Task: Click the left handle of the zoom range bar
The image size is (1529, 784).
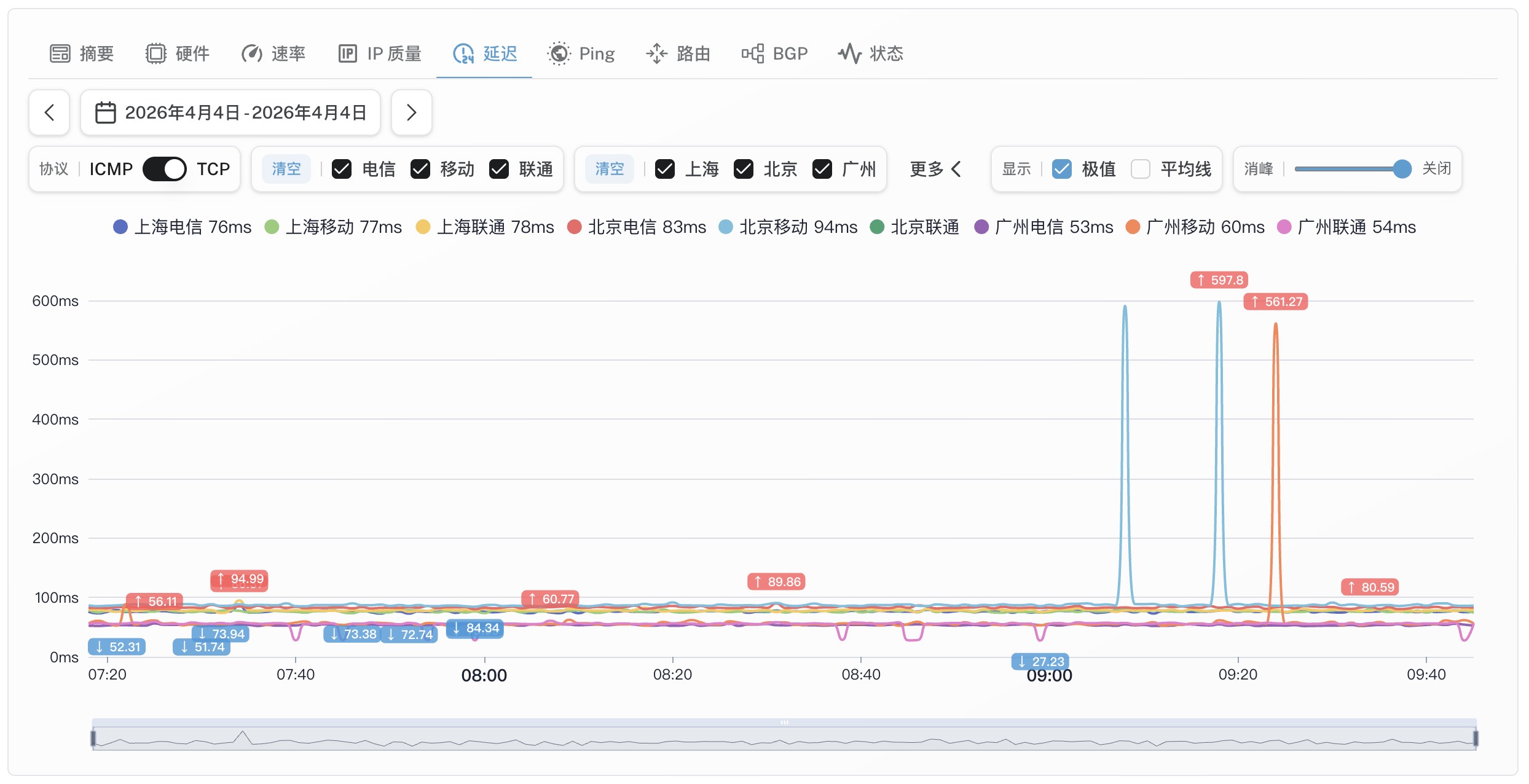Action: [x=93, y=737]
